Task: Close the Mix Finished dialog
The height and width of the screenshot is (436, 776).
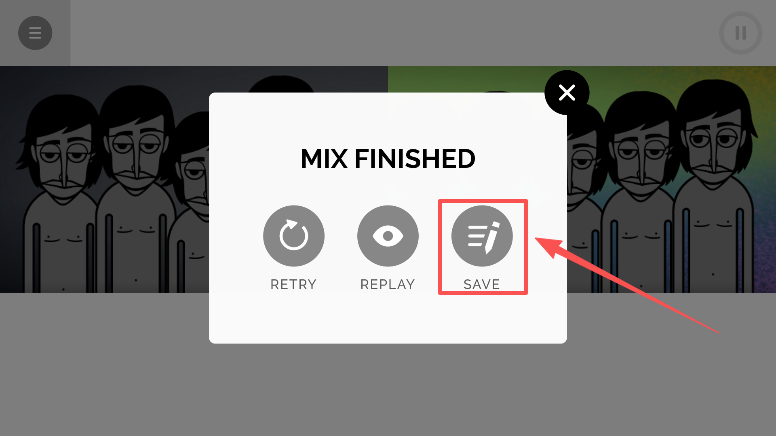Action: click(x=567, y=93)
